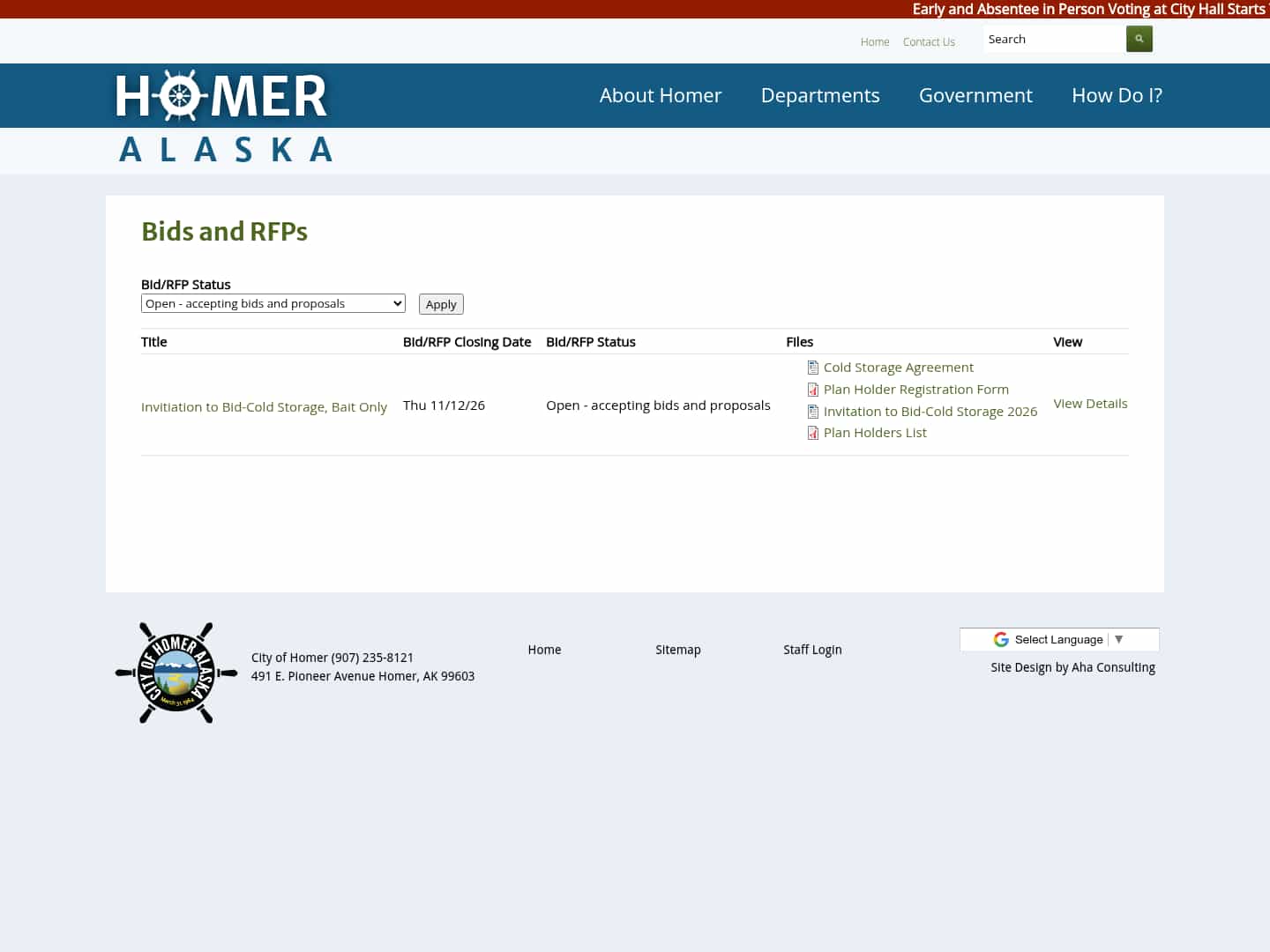The image size is (1270, 952).
Task: Open the Invitiation to Bid-Cold Storage, Bait Only title
Action: point(264,407)
